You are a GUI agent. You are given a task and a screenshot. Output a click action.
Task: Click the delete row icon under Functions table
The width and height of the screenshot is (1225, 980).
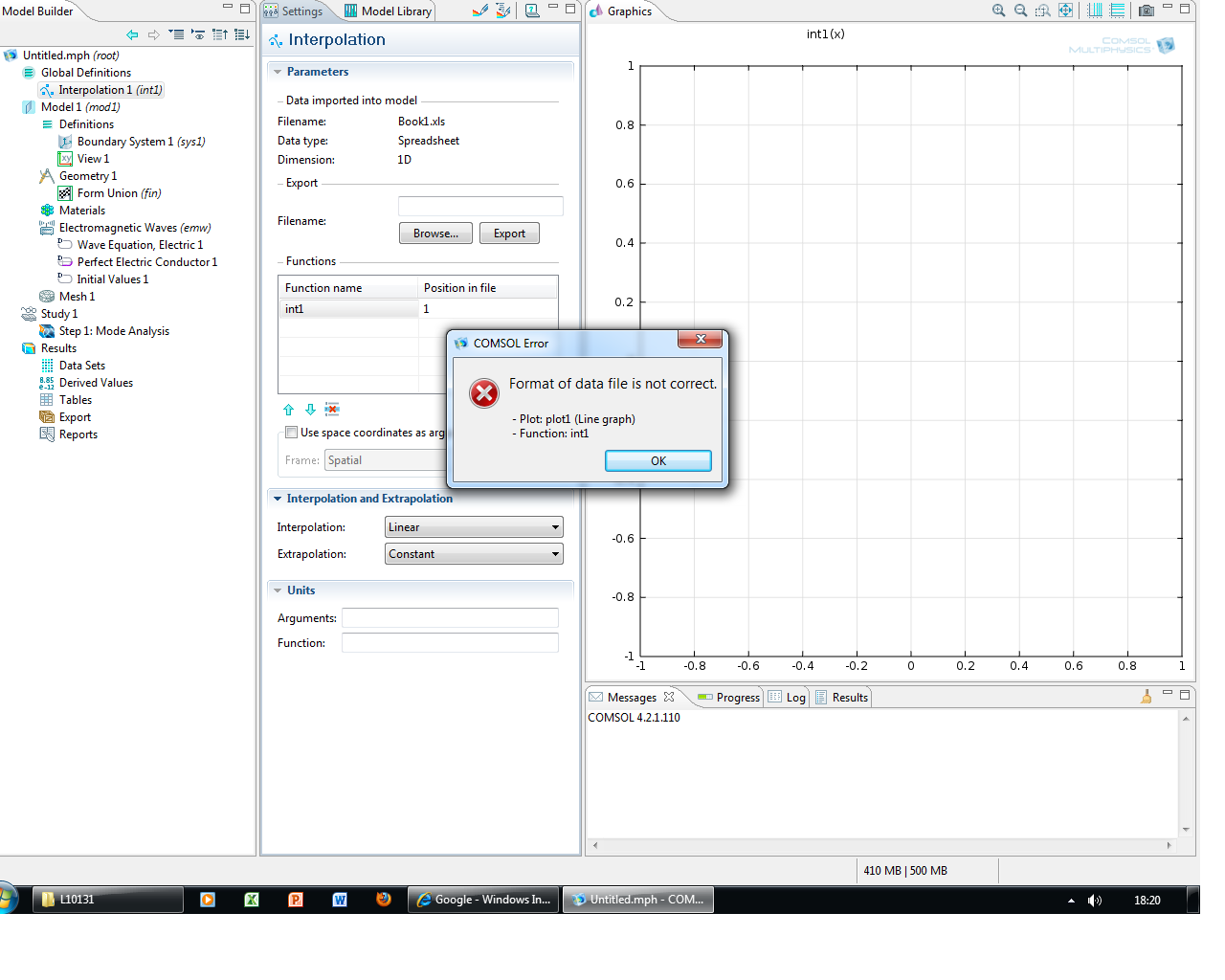point(332,410)
